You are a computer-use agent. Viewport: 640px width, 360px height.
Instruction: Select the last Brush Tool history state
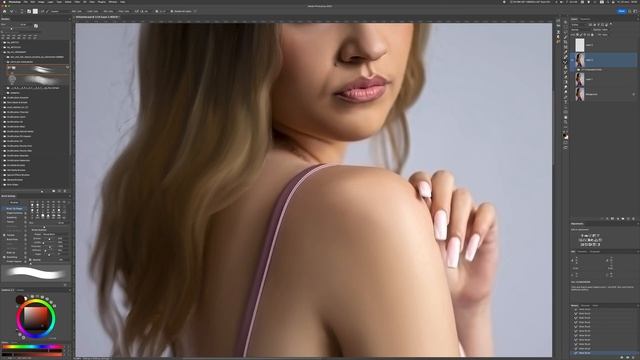pyautogui.click(x=604, y=353)
